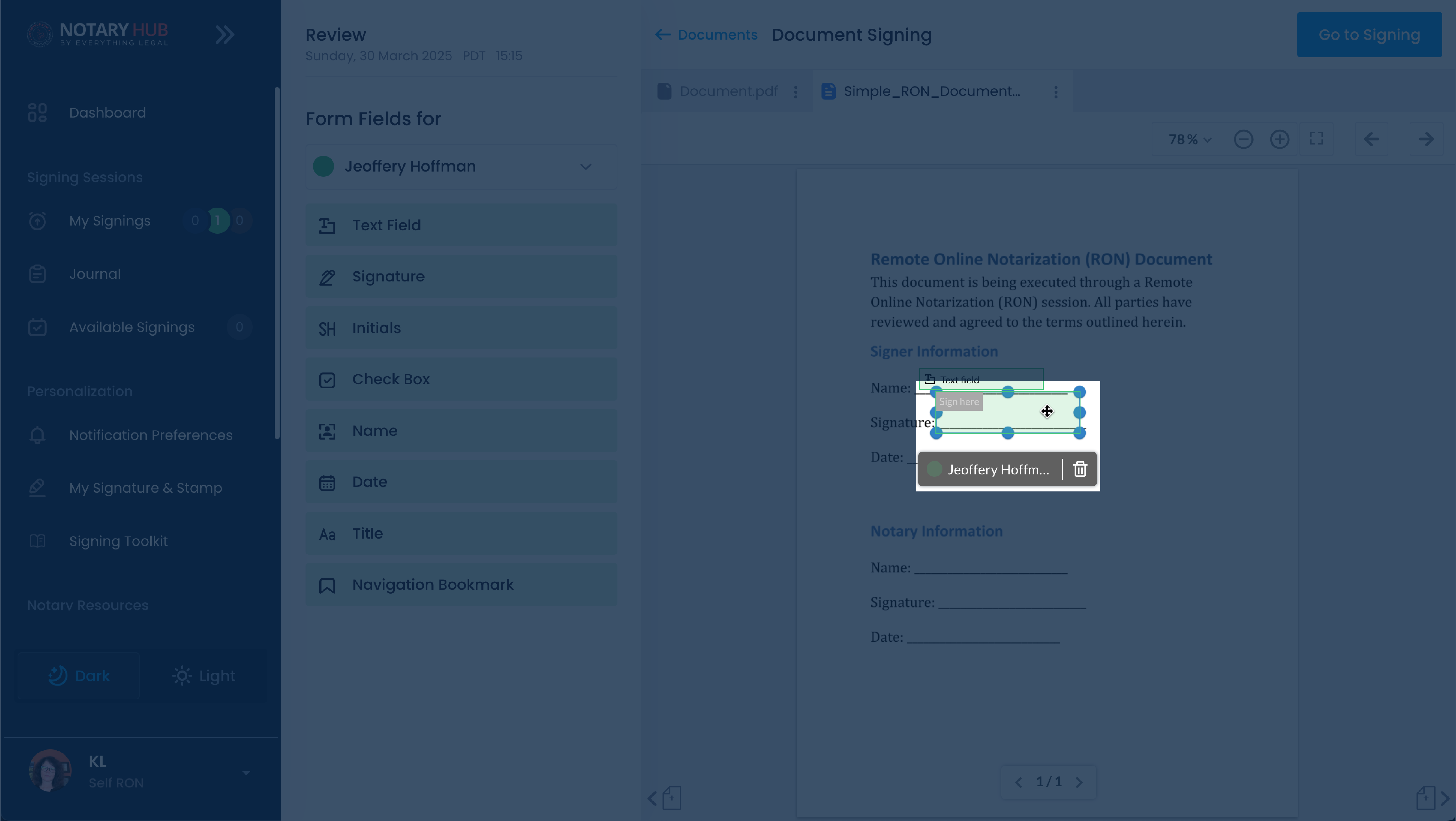Click the Navigation Bookmark icon
This screenshot has width=1456, height=821.
tap(327, 585)
